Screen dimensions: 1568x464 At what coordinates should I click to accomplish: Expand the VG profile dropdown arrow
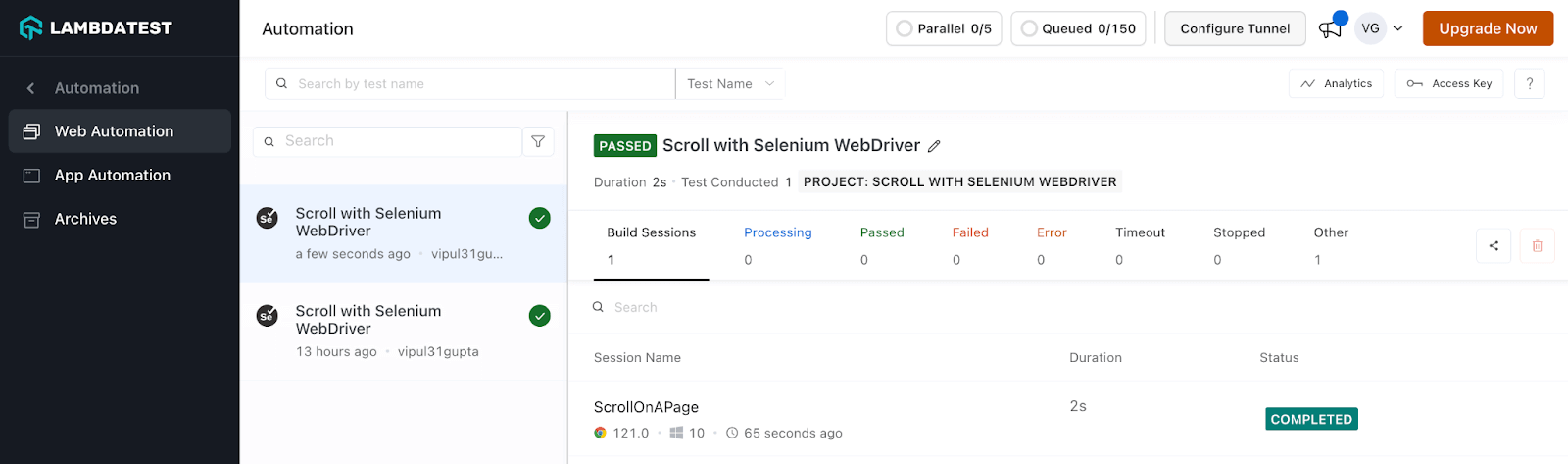(1397, 28)
